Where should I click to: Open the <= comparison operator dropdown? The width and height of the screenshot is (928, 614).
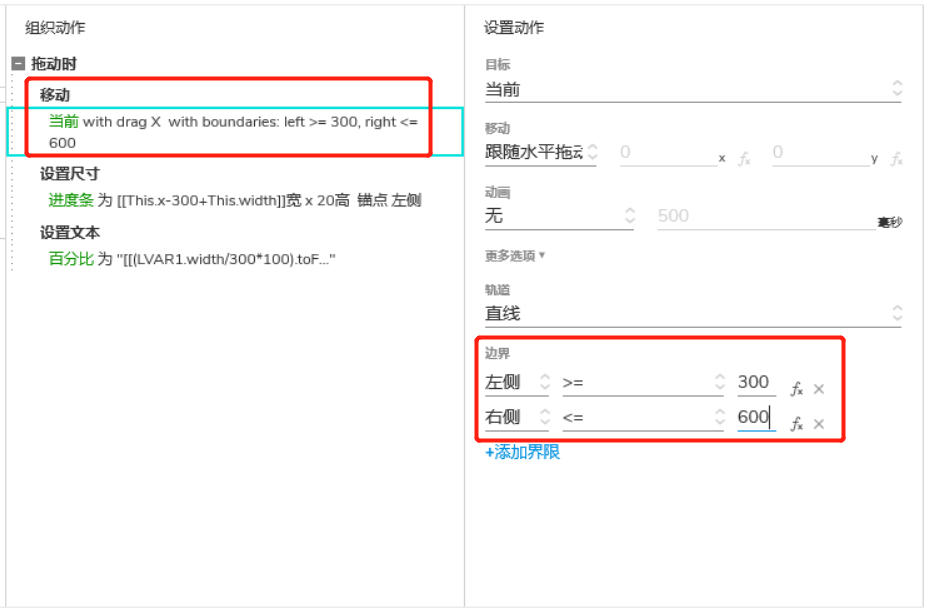tap(643, 417)
